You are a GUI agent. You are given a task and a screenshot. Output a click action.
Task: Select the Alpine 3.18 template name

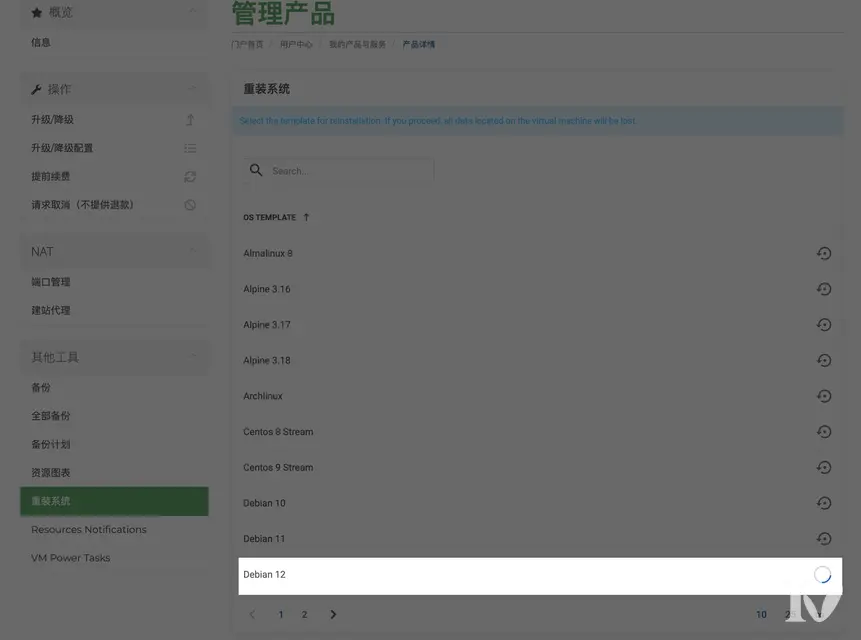coord(267,361)
